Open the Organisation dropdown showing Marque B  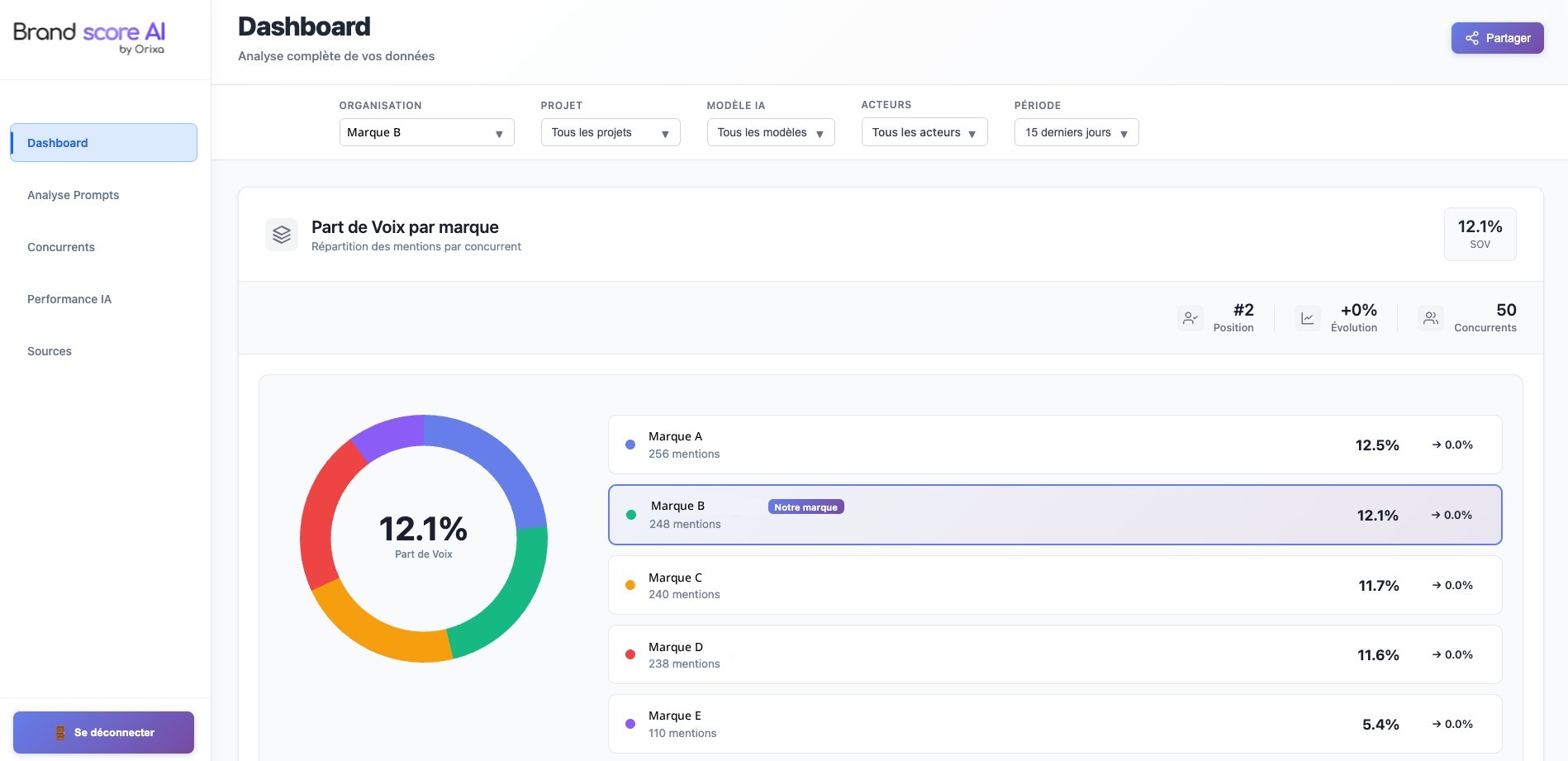426,132
